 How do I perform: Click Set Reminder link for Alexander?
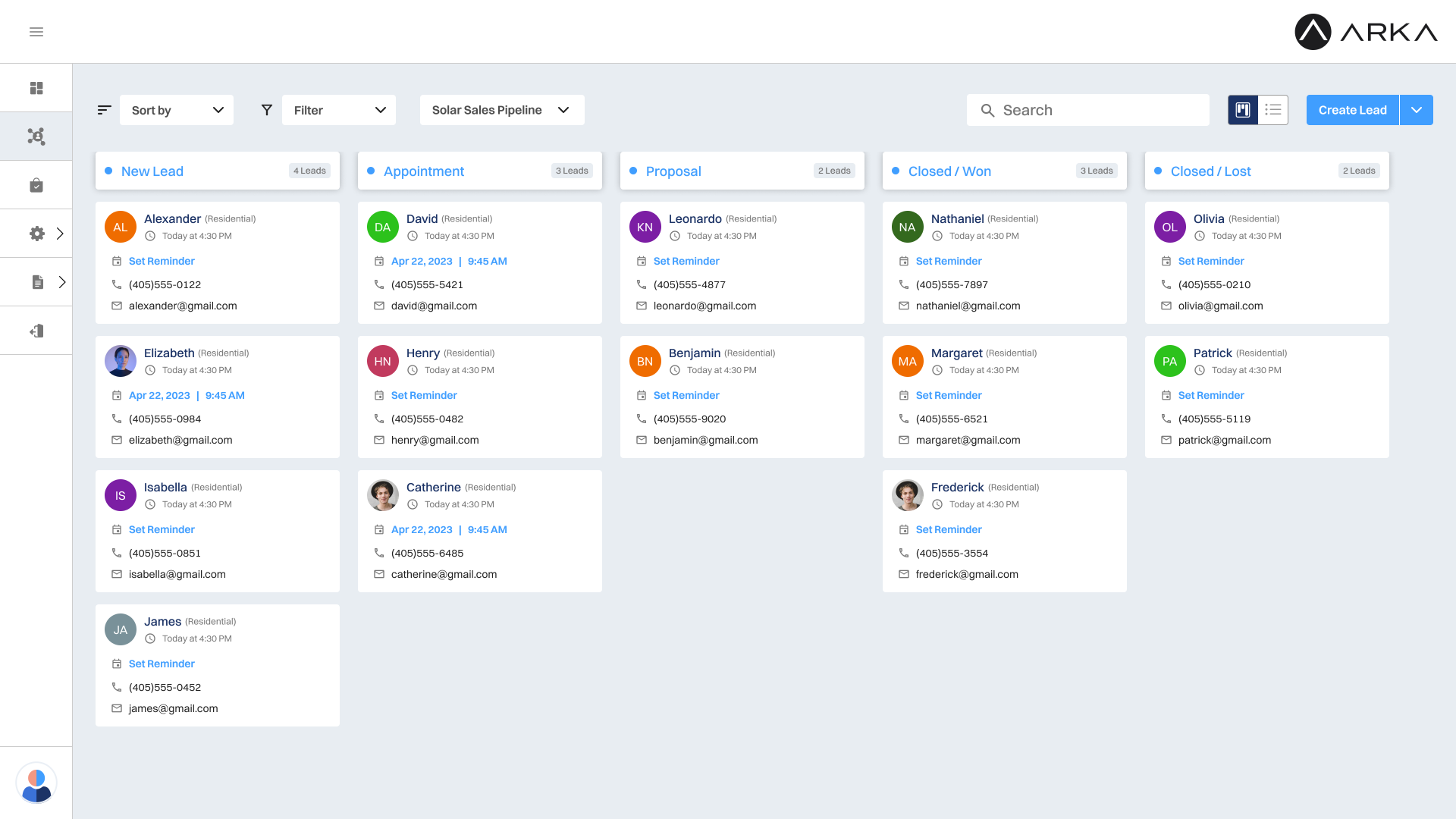161,260
